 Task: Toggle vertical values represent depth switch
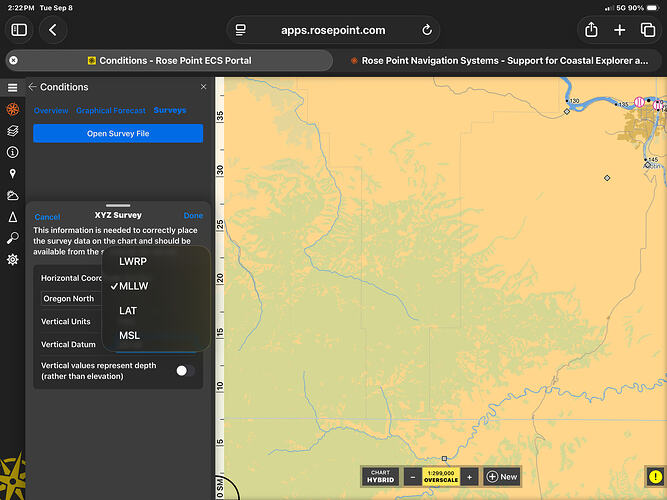(x=185, y=371)
